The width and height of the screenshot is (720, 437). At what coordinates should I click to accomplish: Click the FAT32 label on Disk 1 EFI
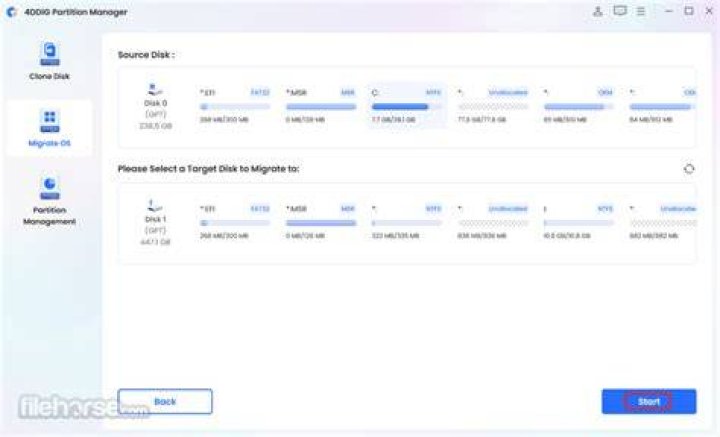tap(260, 209)
